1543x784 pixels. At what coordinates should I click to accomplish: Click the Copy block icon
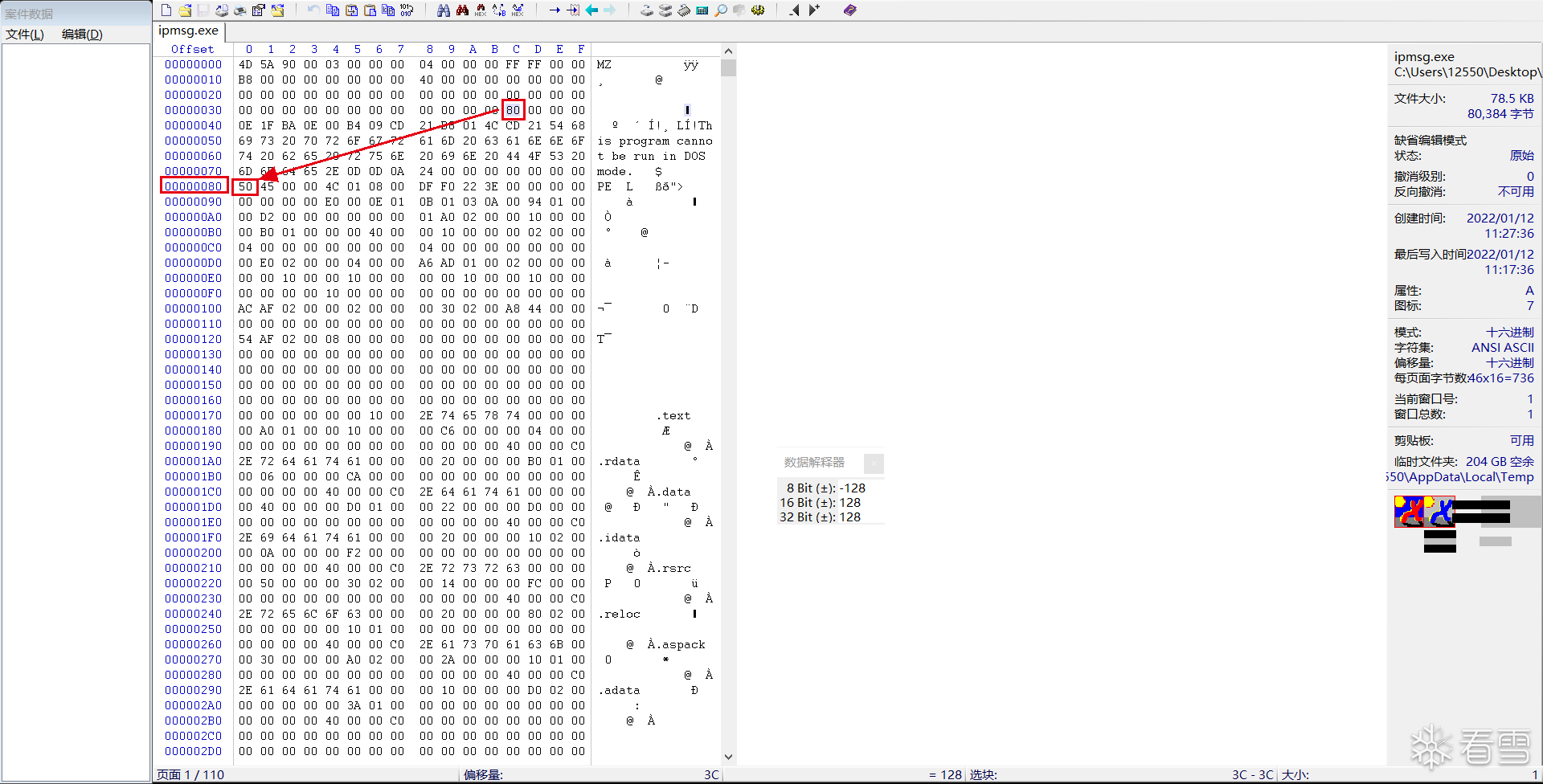point(332,10)
